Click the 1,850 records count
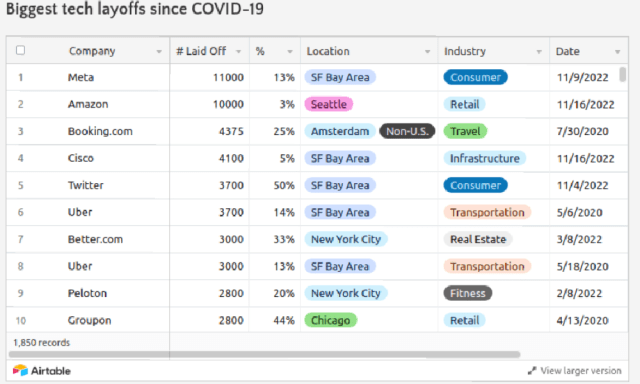The width and height of the screenshot is (640, 384). (42, 342)
